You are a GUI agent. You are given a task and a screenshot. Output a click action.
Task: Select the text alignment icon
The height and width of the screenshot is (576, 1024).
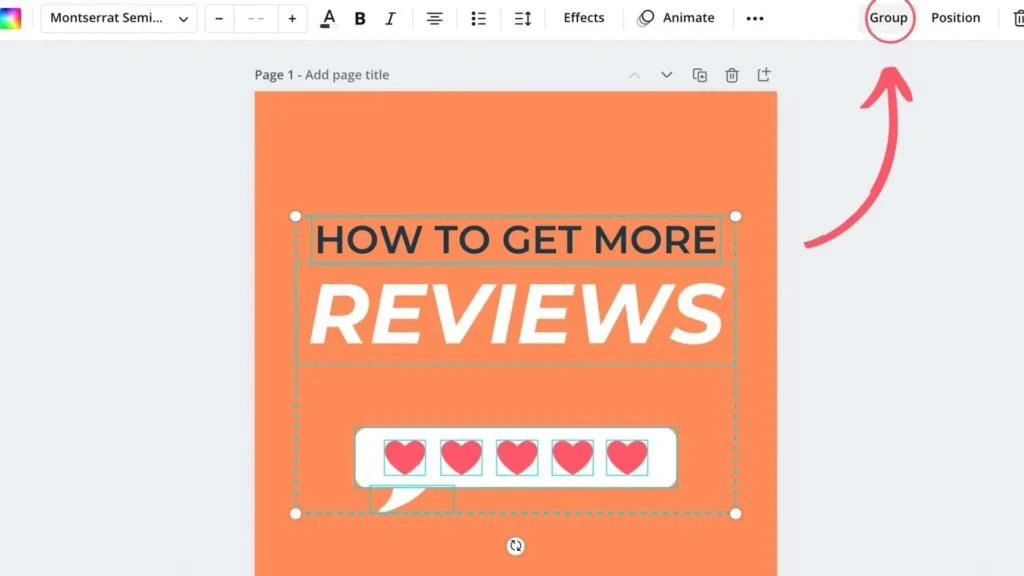[434, 17]
